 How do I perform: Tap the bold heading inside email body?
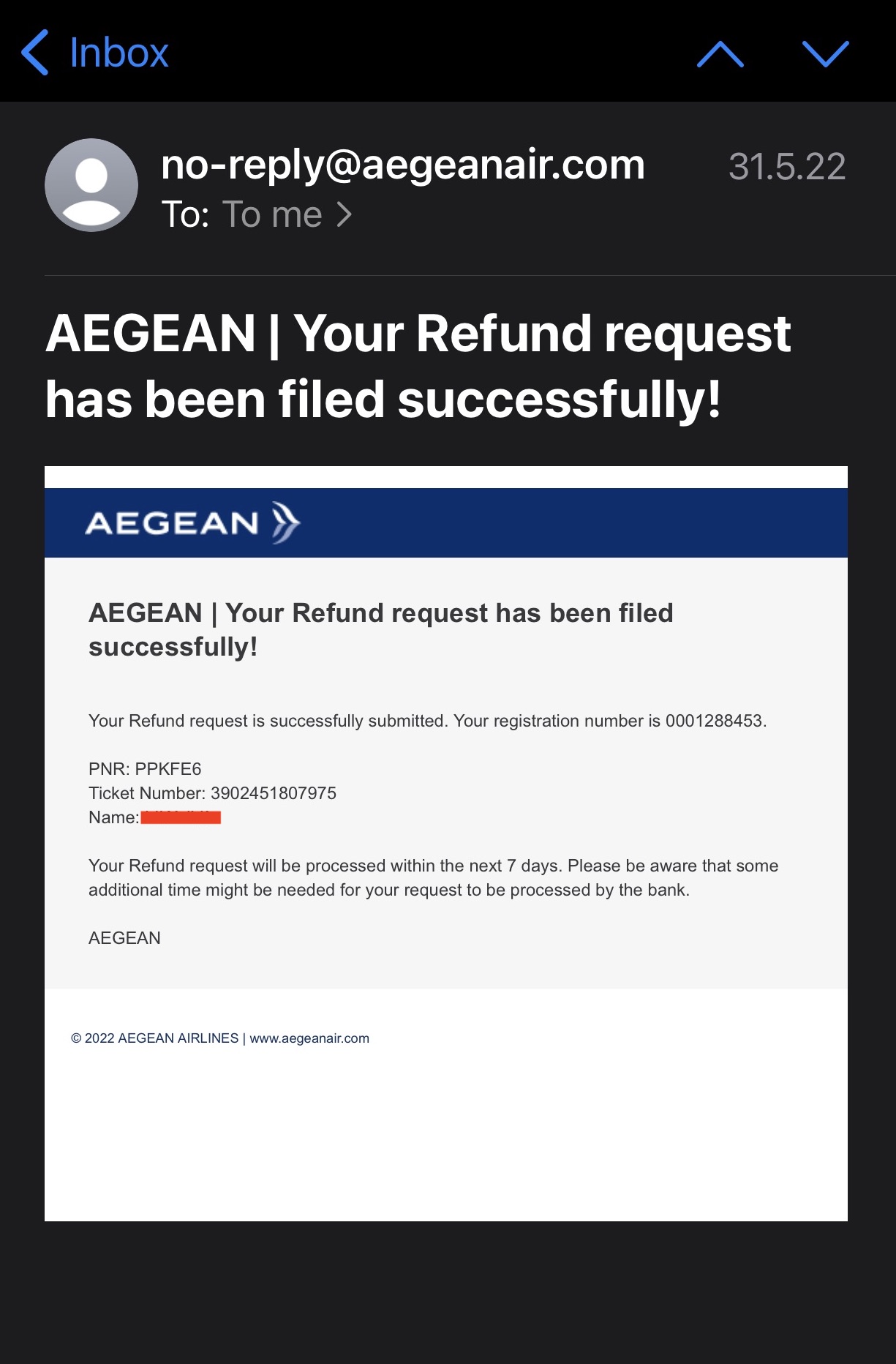coord(380,629)
